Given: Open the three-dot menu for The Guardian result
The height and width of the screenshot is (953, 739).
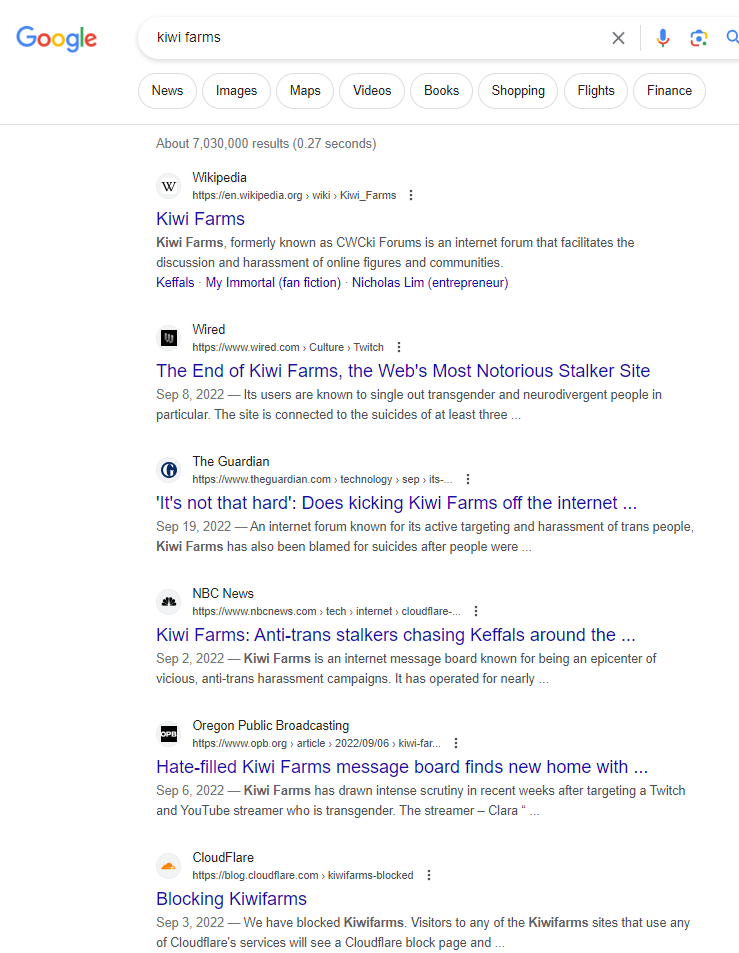Looking at the screenshot, I should [467, 479].
